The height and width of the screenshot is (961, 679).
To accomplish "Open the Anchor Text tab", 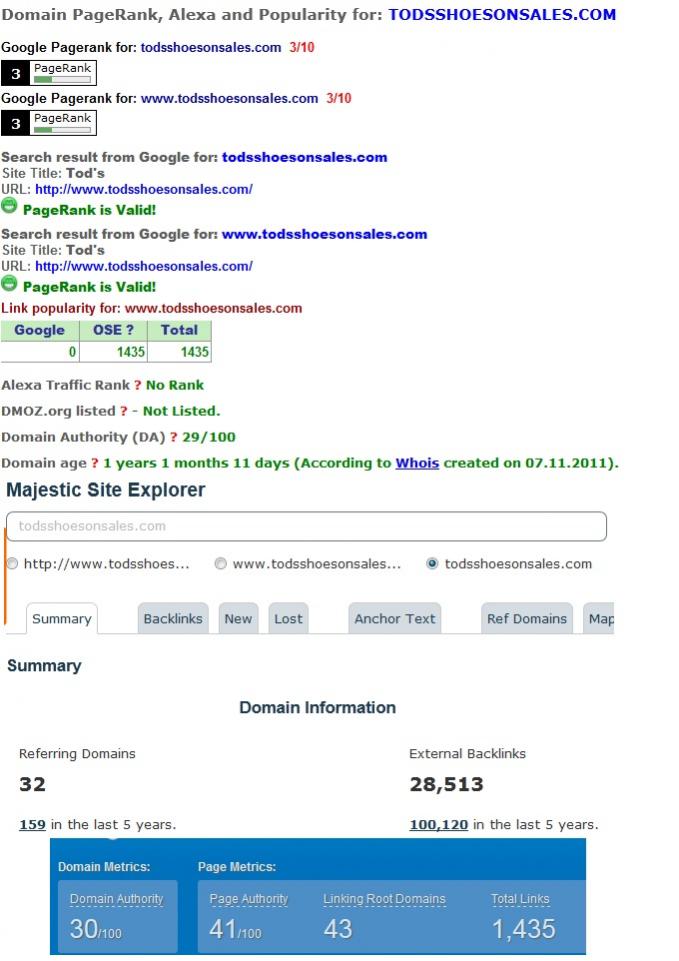I will click(395, 618).
